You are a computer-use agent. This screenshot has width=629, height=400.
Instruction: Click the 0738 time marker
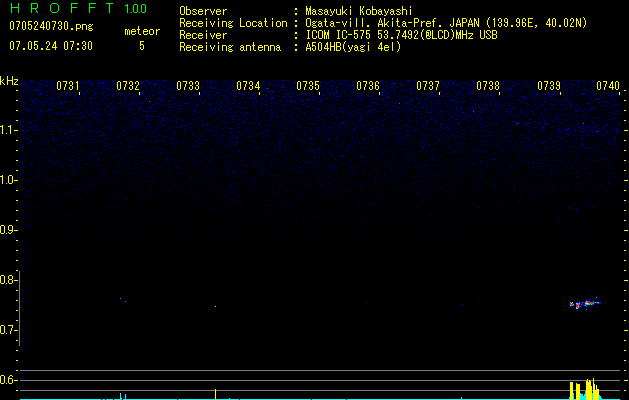tap(488, 86)
